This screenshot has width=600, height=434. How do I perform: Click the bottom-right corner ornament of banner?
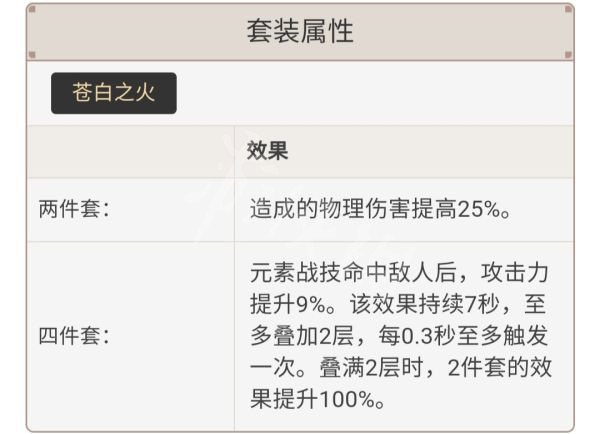[x=568, y=54]
